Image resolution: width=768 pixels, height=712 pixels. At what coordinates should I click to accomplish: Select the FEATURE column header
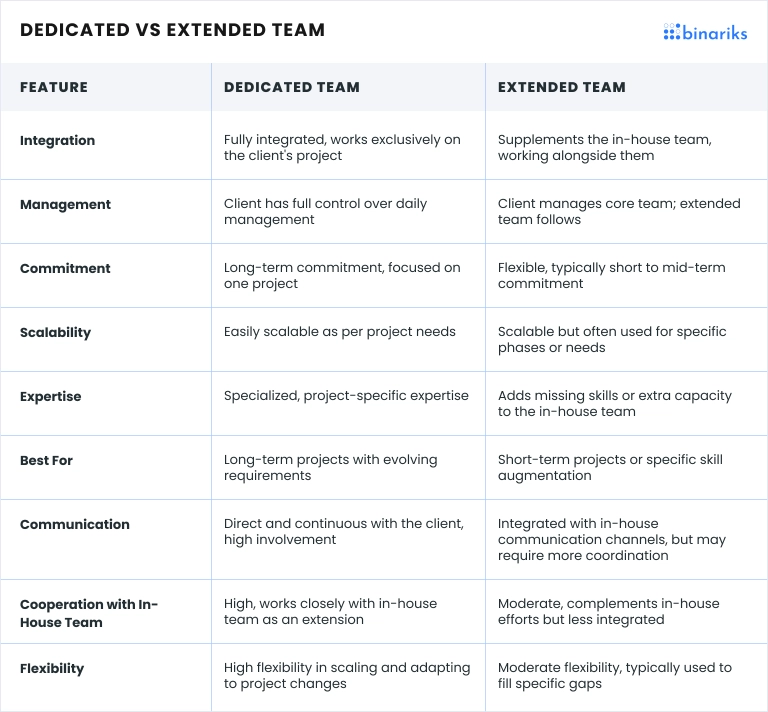pyautogui.click(x=54, y=87)
